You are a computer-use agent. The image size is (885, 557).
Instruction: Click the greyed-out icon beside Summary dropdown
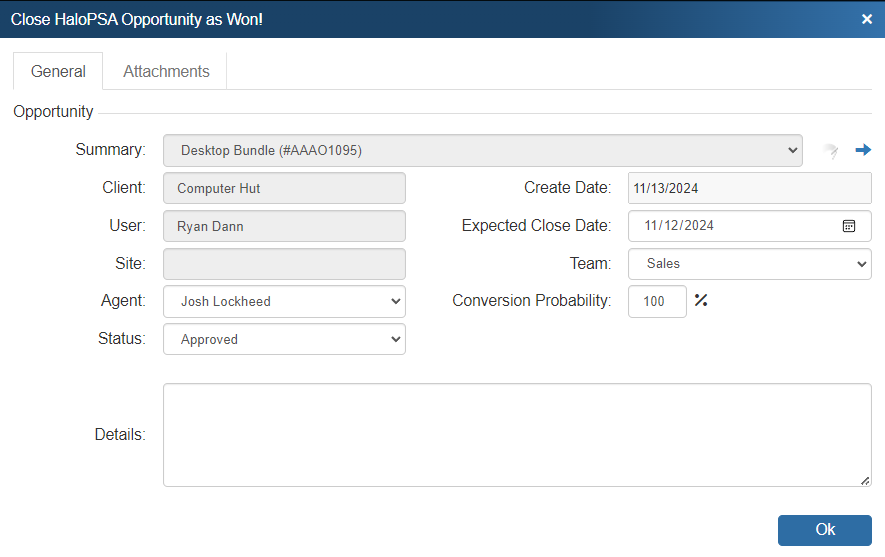coord(830,151)
